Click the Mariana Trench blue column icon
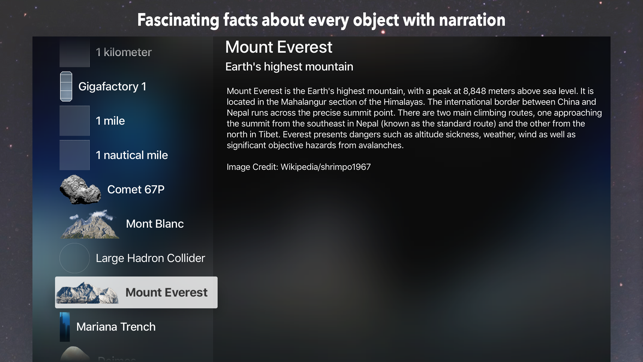 click(x=65, y=327)
